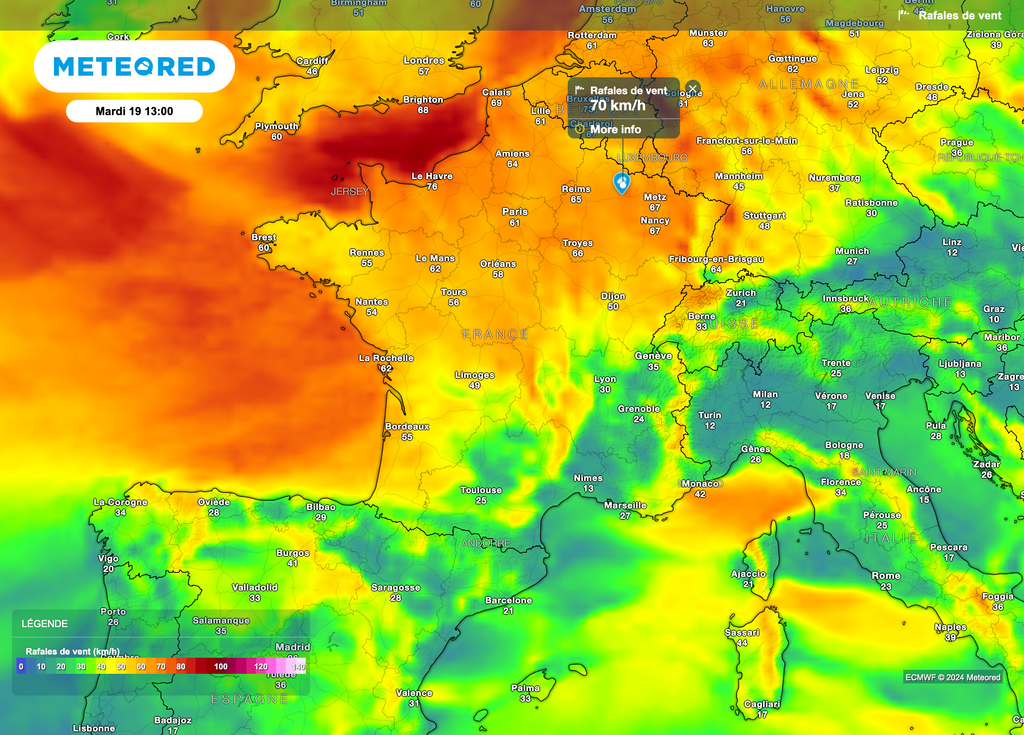Click the 140 km/h pale pink legend swatch
This screenshot has height=735, width=1024.
[x=298, y=666]
